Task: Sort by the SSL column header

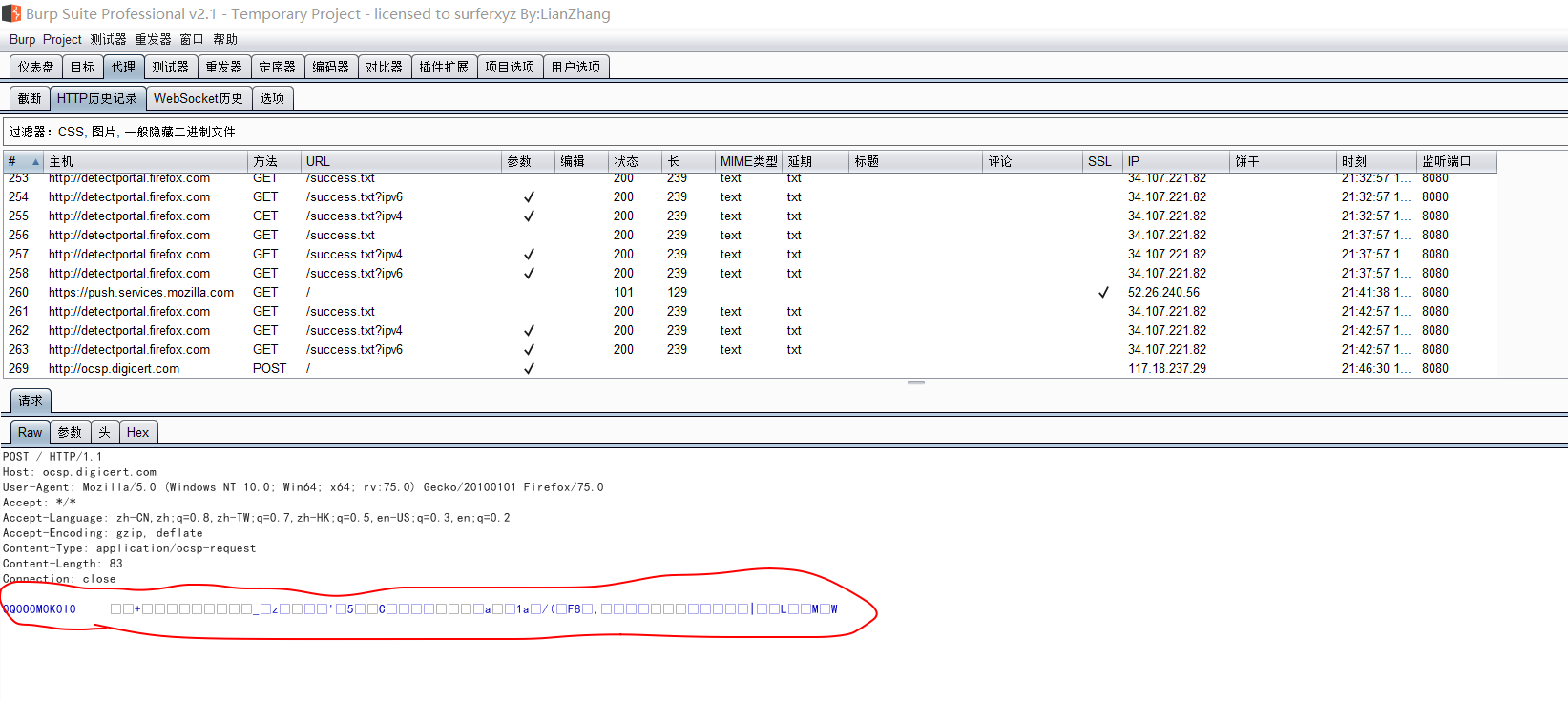Action: tap(1101, 161)
